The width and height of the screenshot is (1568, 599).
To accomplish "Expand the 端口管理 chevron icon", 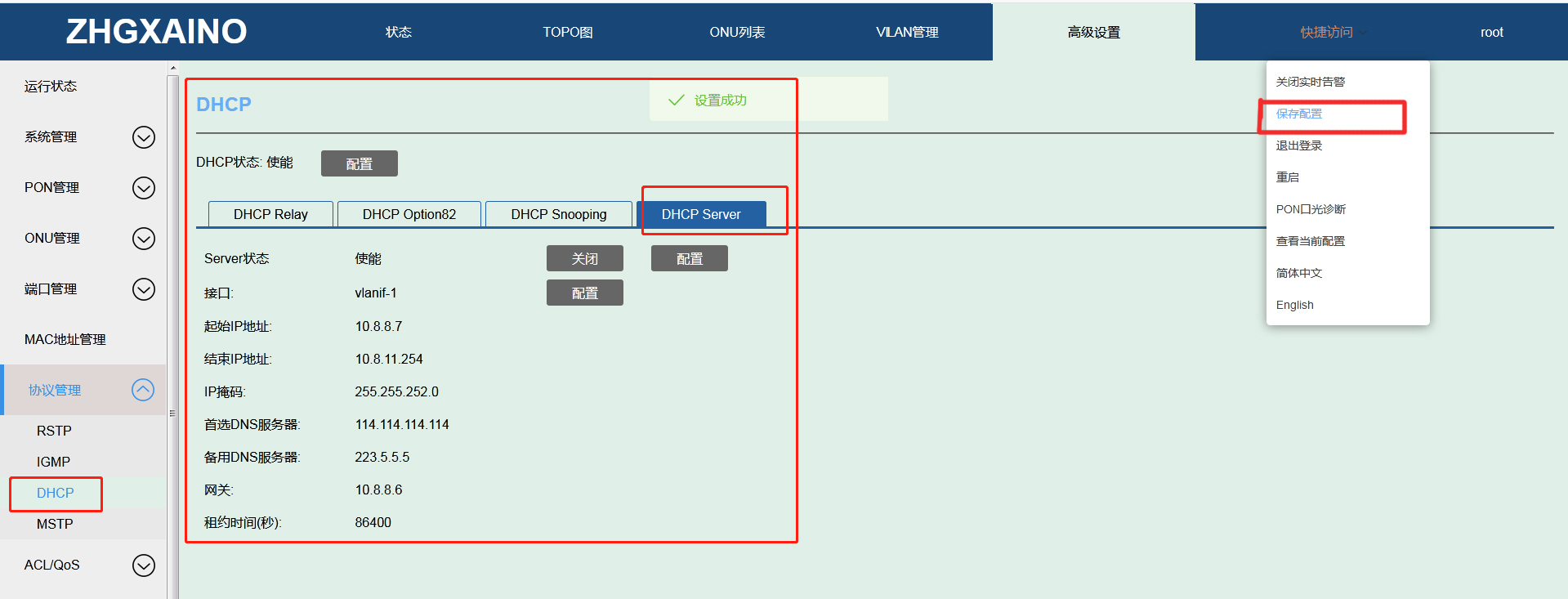I will (x=144, y=289).
